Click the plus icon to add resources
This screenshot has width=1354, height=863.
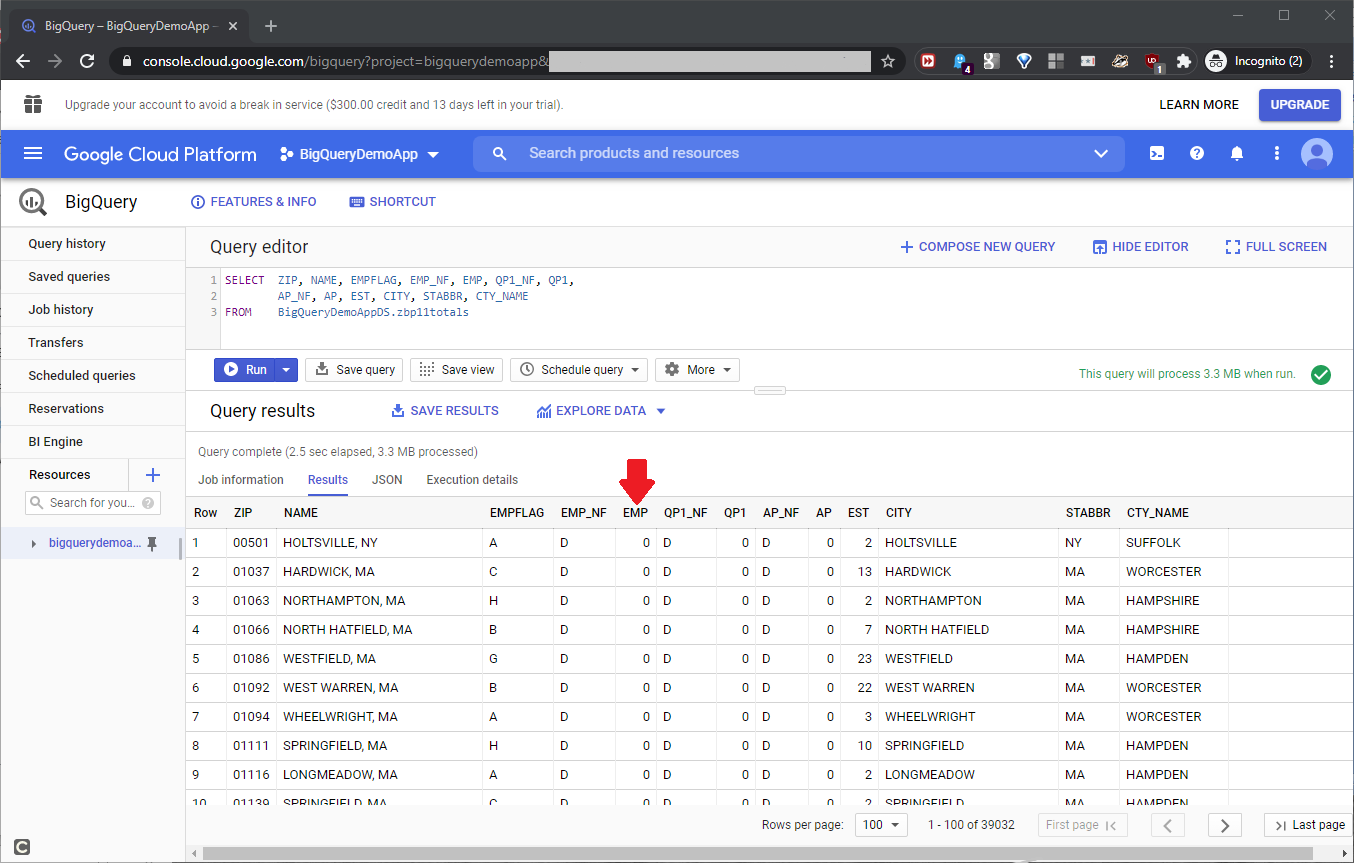pyautogui.click(x=153, y=475)
